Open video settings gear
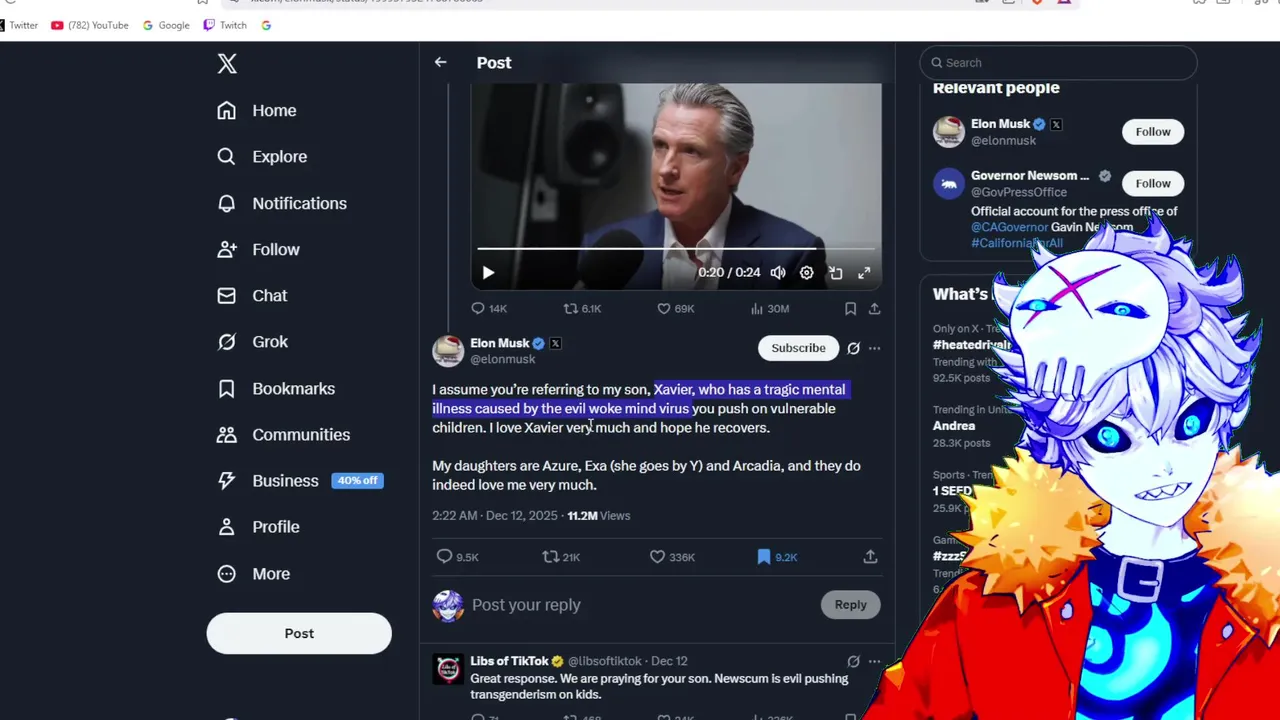Screen dimensions: 1280x720 coord(807,272)
